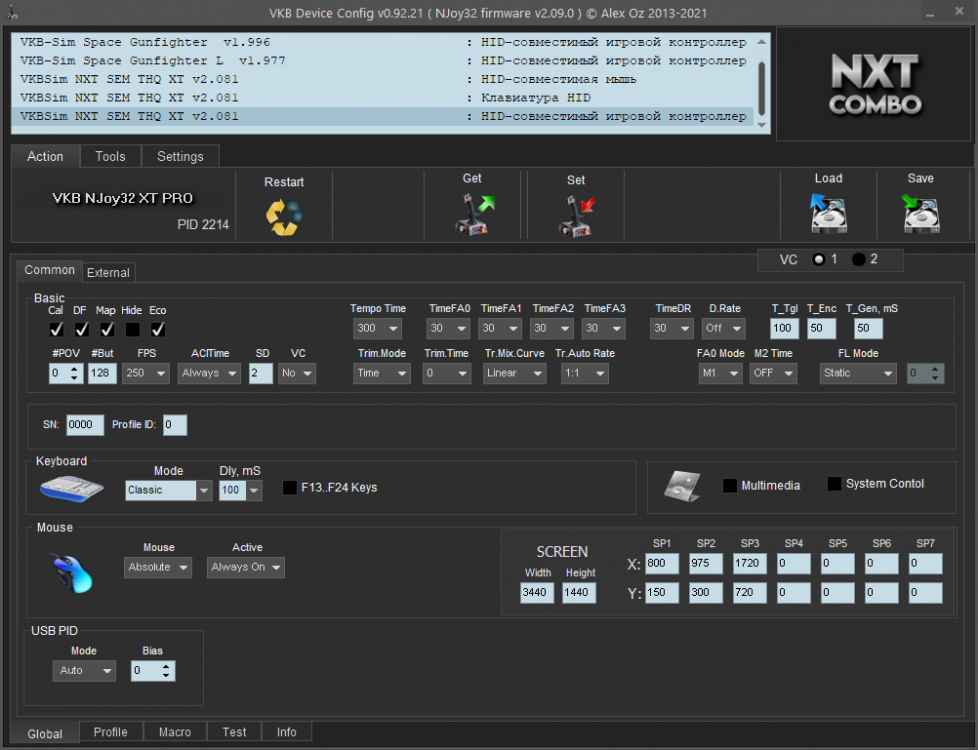978x750 pixels.
Task: Click the keyboard icon in Keyboard section
Action: coord(71,489)
